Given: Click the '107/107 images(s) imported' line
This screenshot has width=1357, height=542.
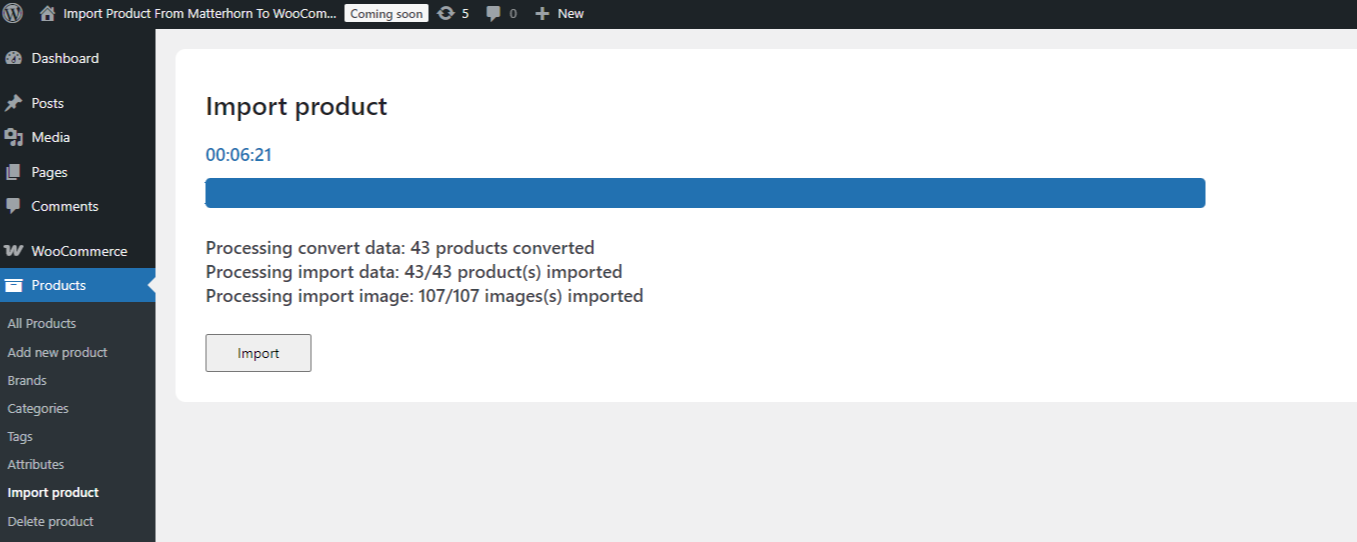Looking at the screenshot, I should [x=424, y=296].
